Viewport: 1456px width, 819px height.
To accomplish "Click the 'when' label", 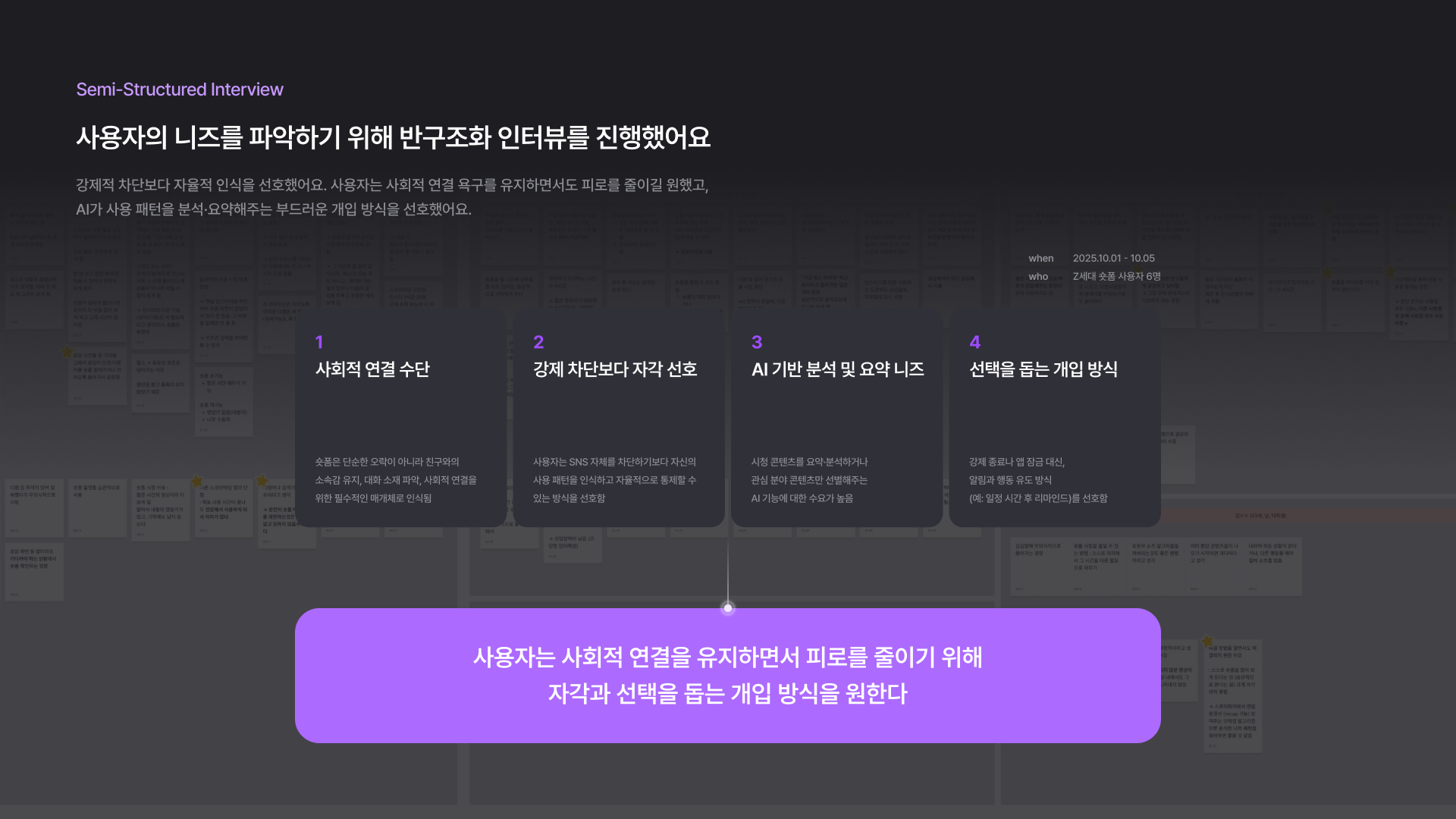I will [x=1040, y=259].
